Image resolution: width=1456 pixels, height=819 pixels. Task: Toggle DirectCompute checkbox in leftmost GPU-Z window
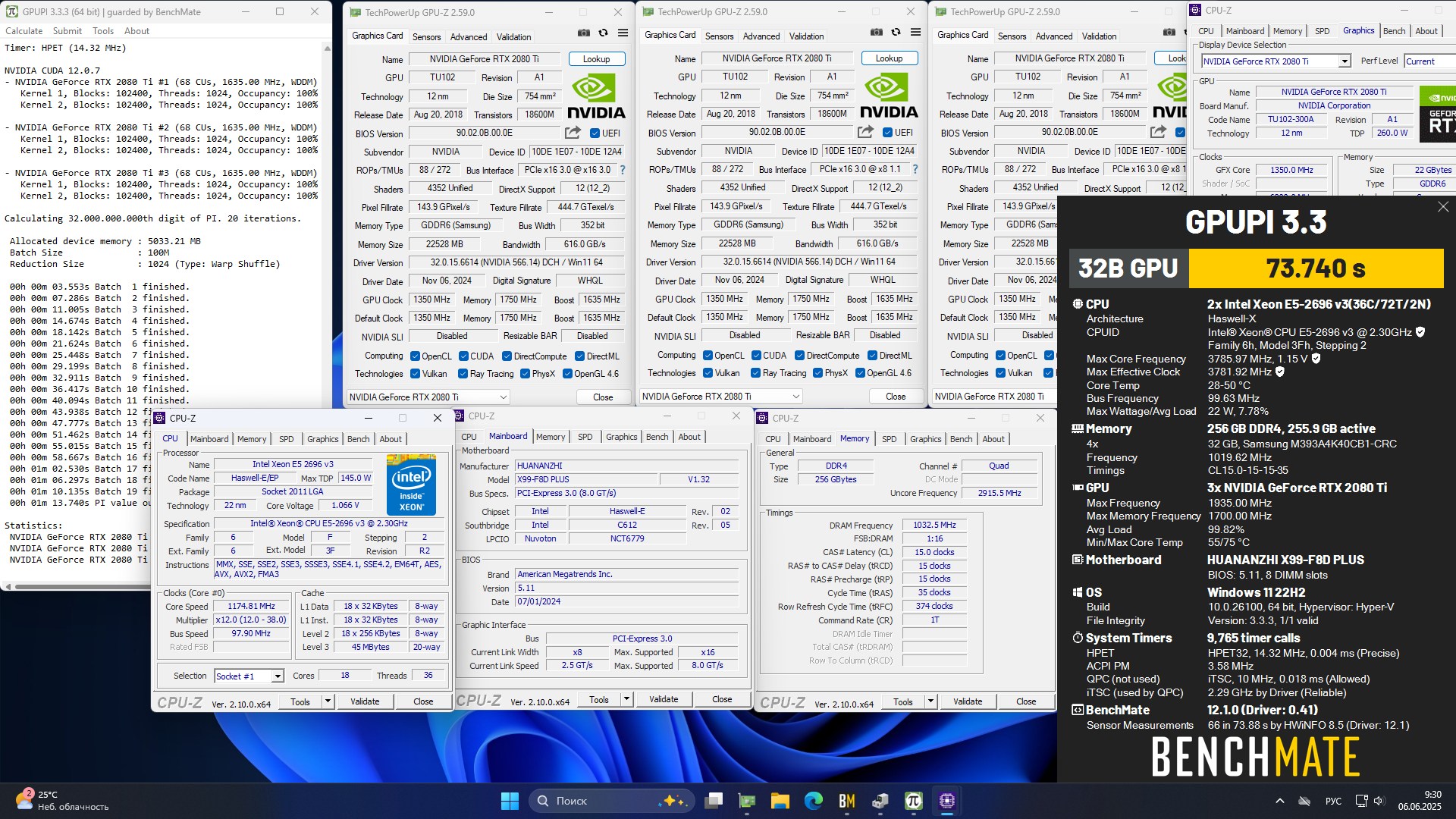point(507,356)
